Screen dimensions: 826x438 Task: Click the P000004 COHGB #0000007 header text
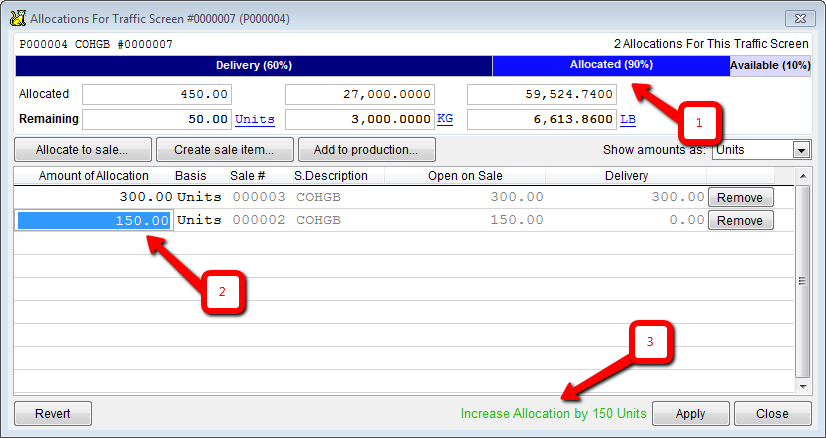(96, 44)
